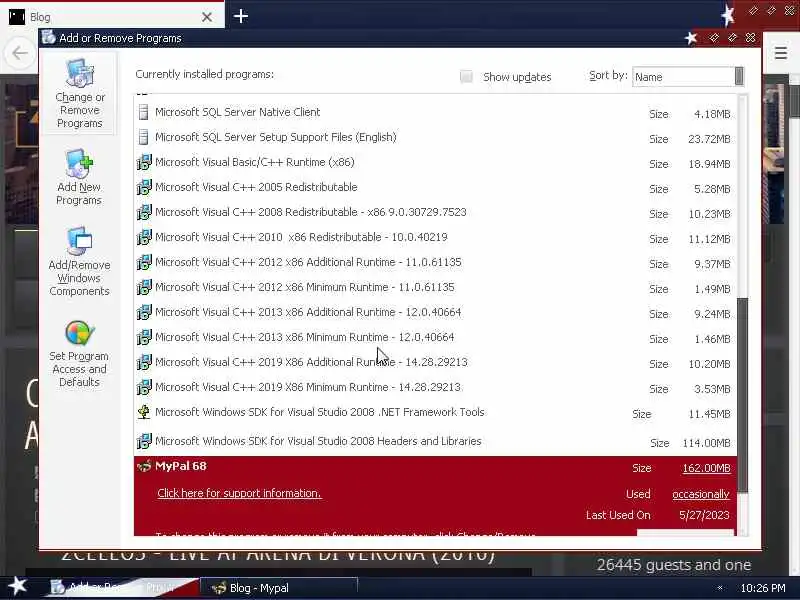This screenshot has width=800, height=600.
Task: Select Microsoft SQL Server Native Client entry
Action: click(435, 112)
